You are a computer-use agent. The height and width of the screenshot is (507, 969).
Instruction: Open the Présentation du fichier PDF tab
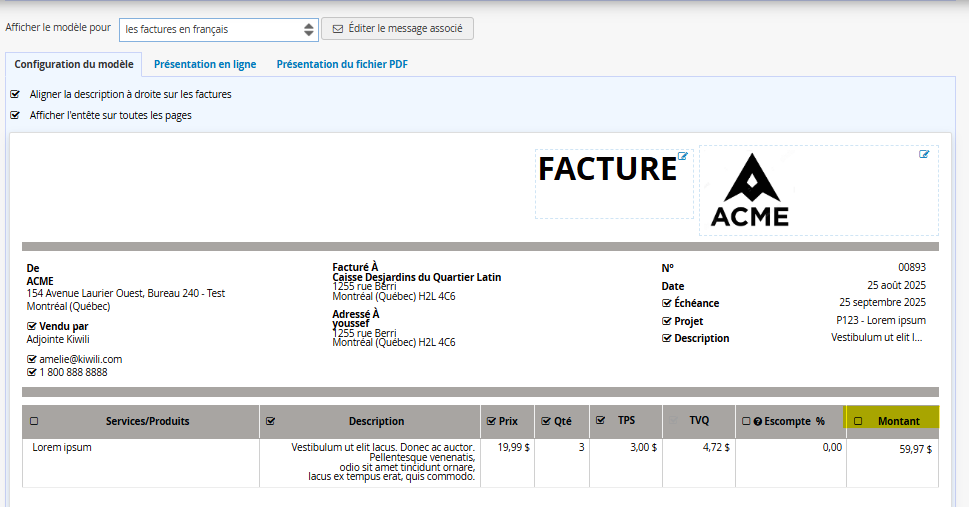[342, 64]
